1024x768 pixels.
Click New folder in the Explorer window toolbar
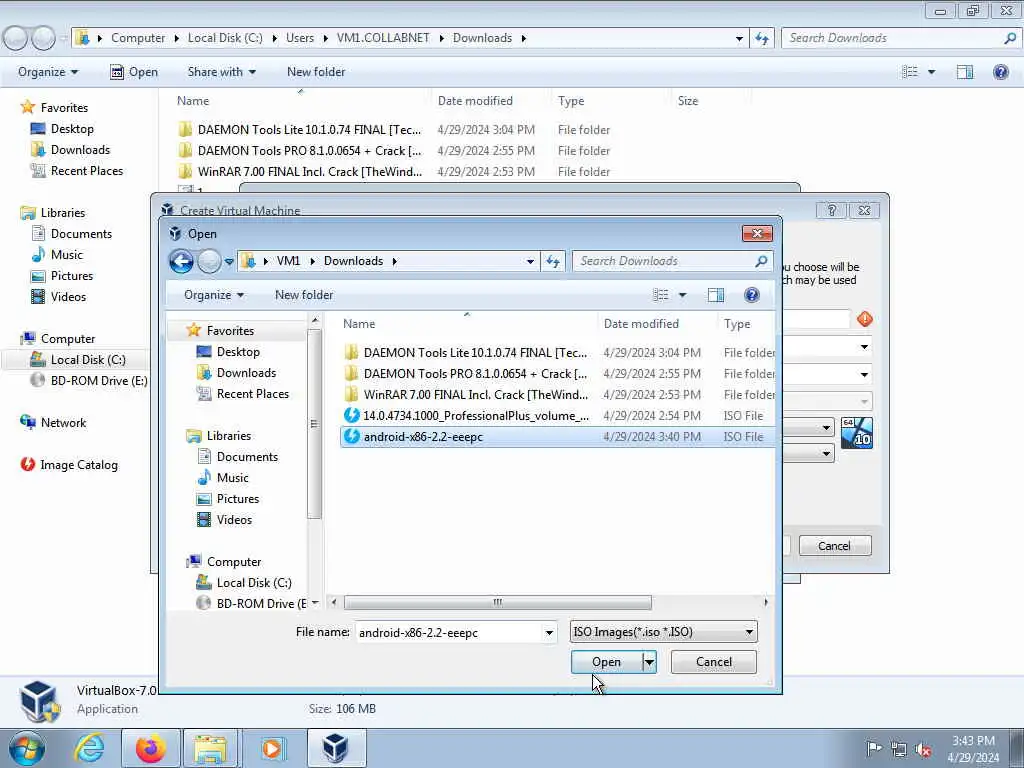coord(316,72)
